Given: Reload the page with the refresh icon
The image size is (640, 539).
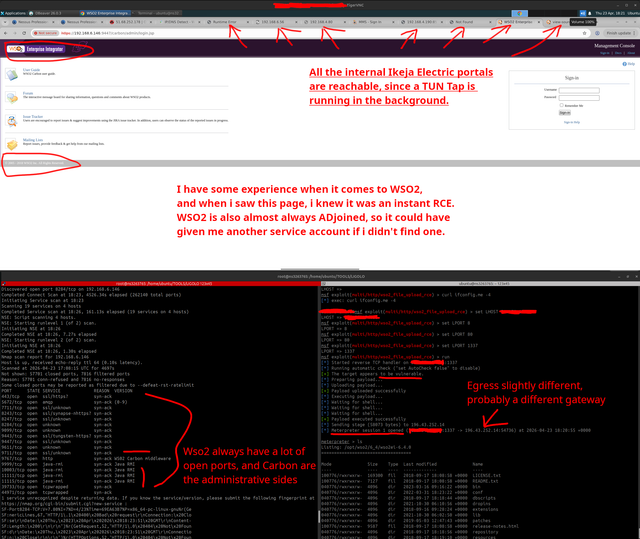Looking at the screenshot, I should pyautogui.click(x=24, y=33).
